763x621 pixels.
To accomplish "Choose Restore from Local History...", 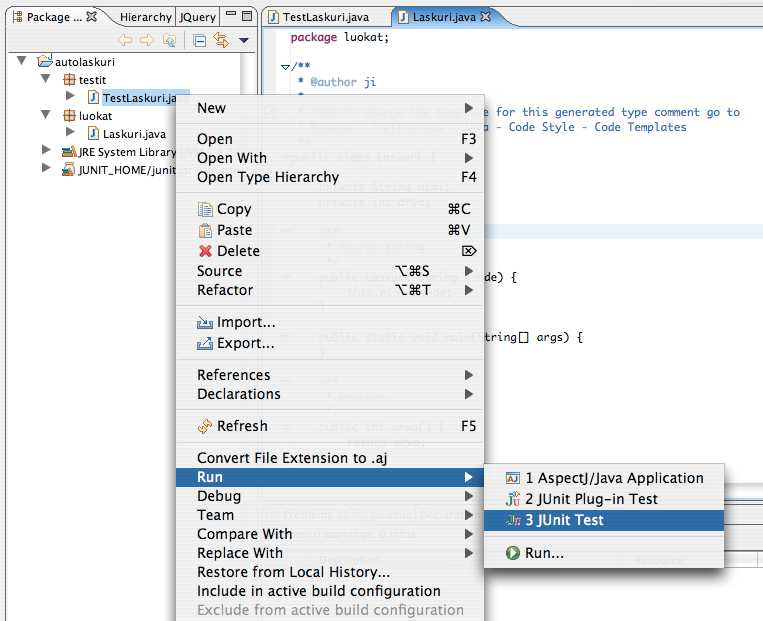I will (330, 572).
